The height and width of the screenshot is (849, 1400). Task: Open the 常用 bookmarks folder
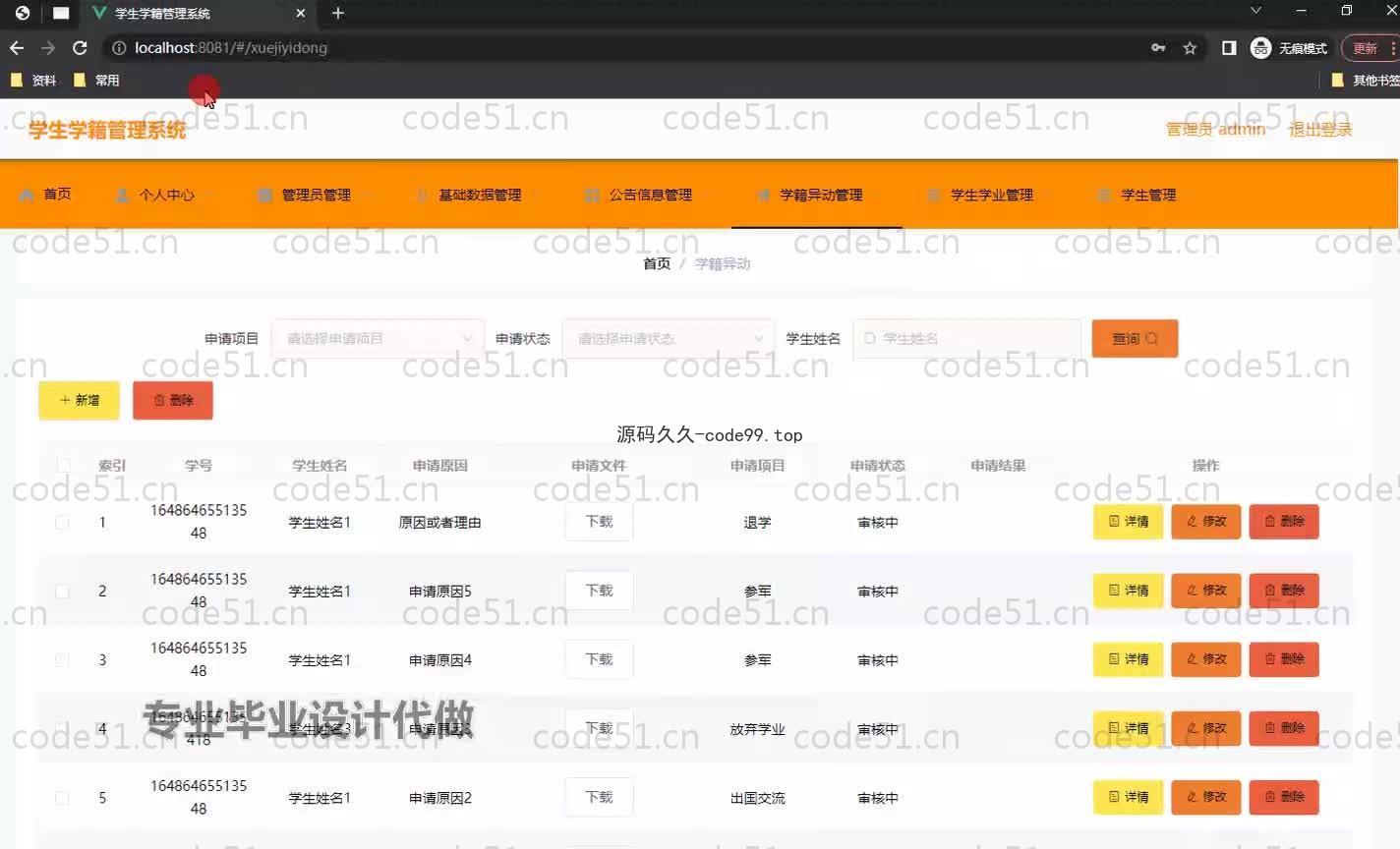(x=97, y=81)
